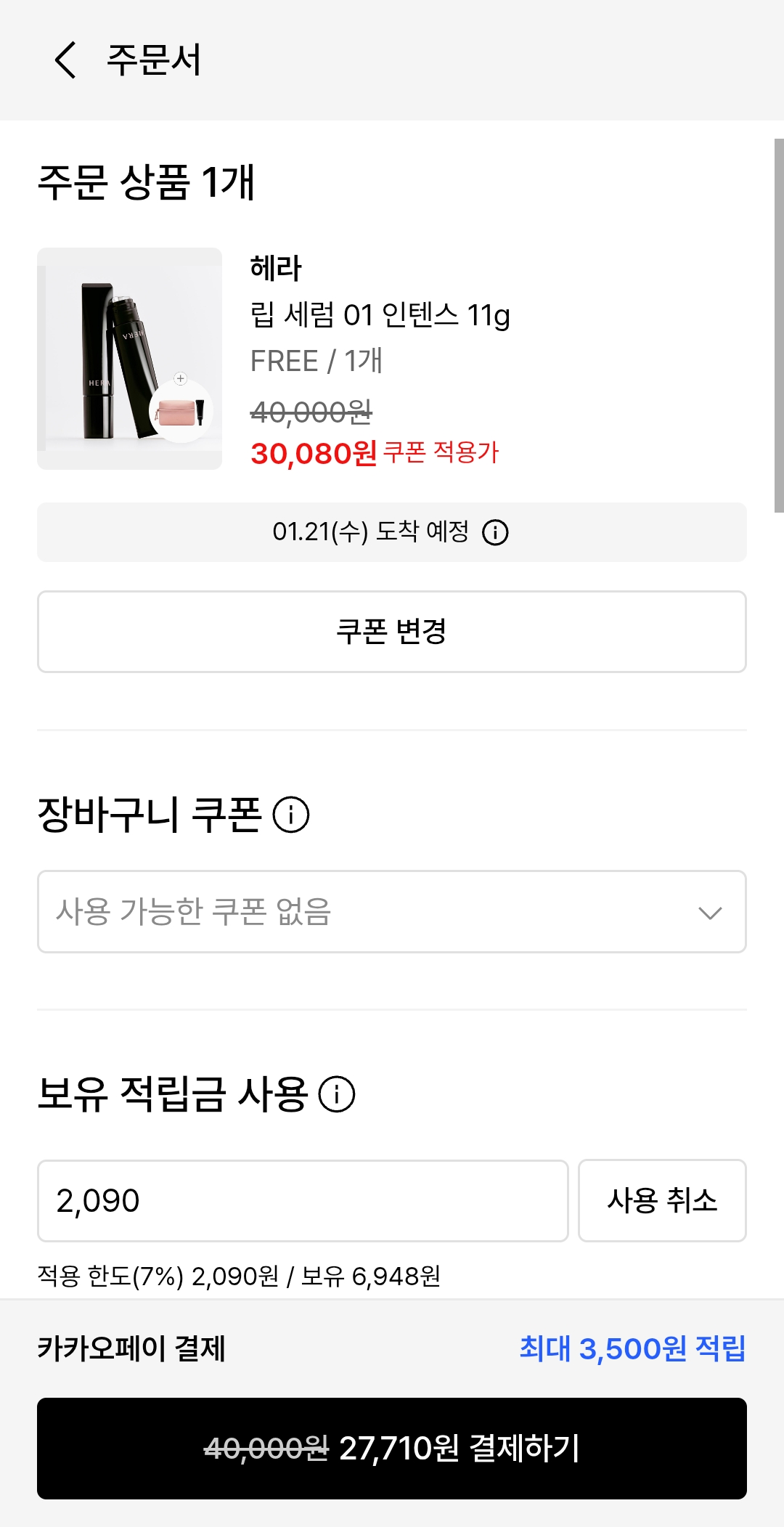Tap the info icon beside 보유 적립금 사용
Screen dimensions: 784x1527
tap(337, 1094)
